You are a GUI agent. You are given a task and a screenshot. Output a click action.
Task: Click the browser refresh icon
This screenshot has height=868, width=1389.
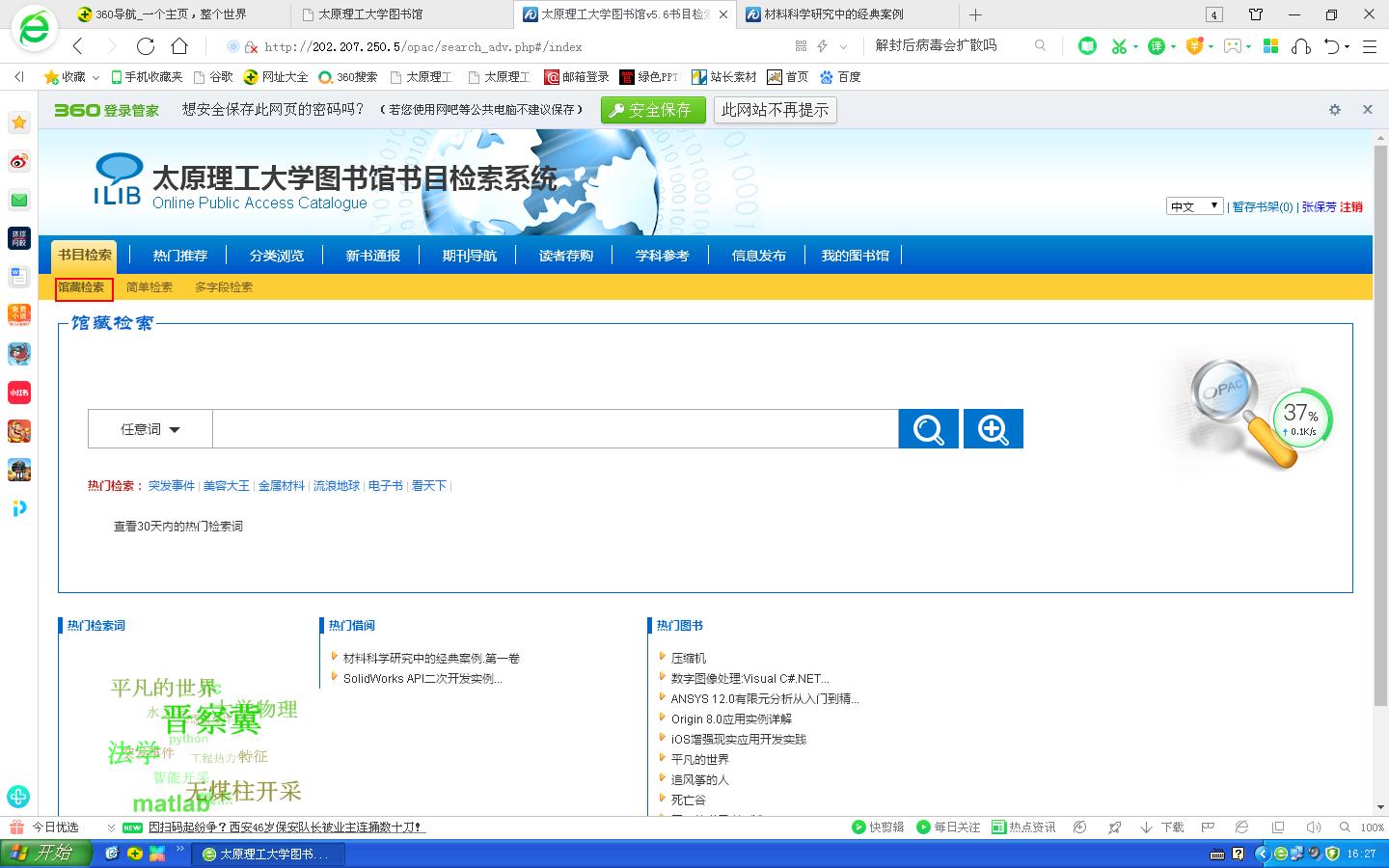(x=146, y=46)
